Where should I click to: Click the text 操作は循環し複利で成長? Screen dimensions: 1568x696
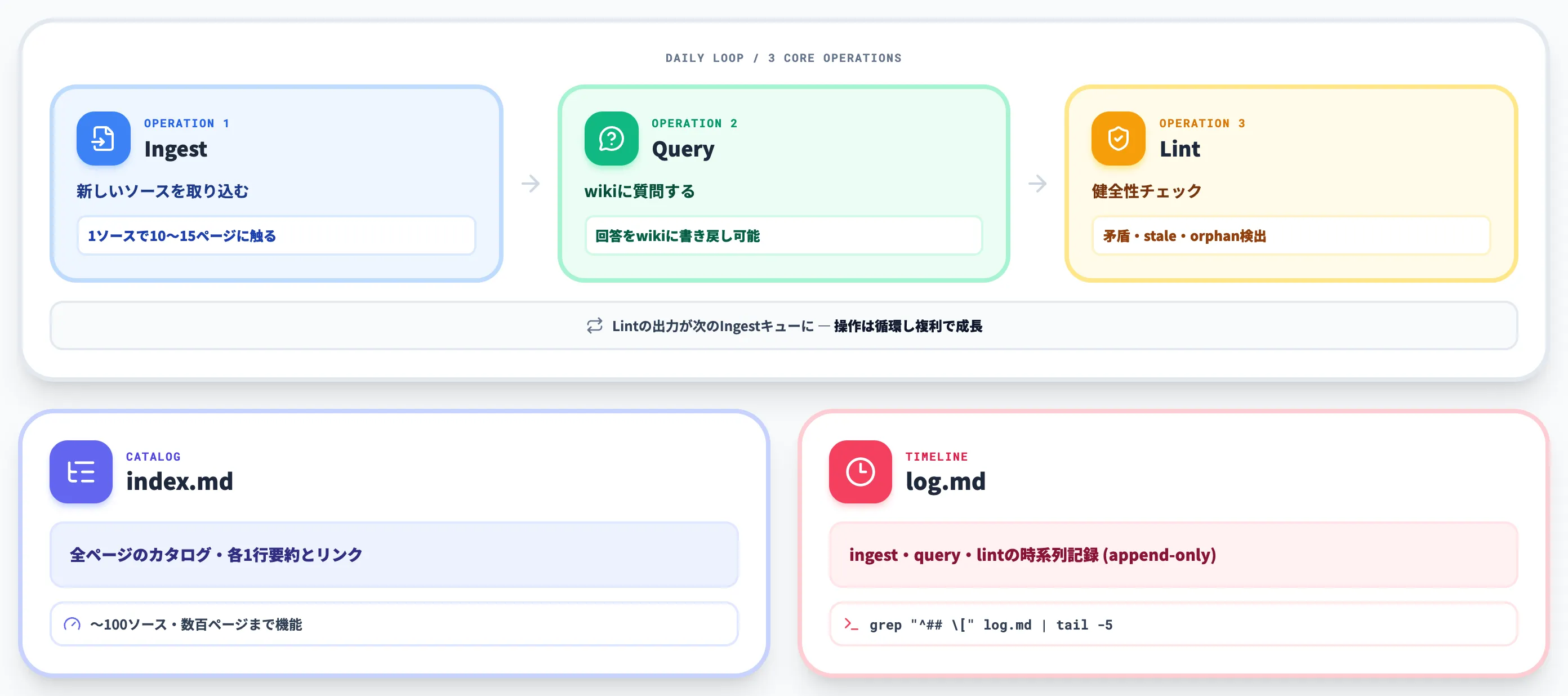[x=907, y=326]
